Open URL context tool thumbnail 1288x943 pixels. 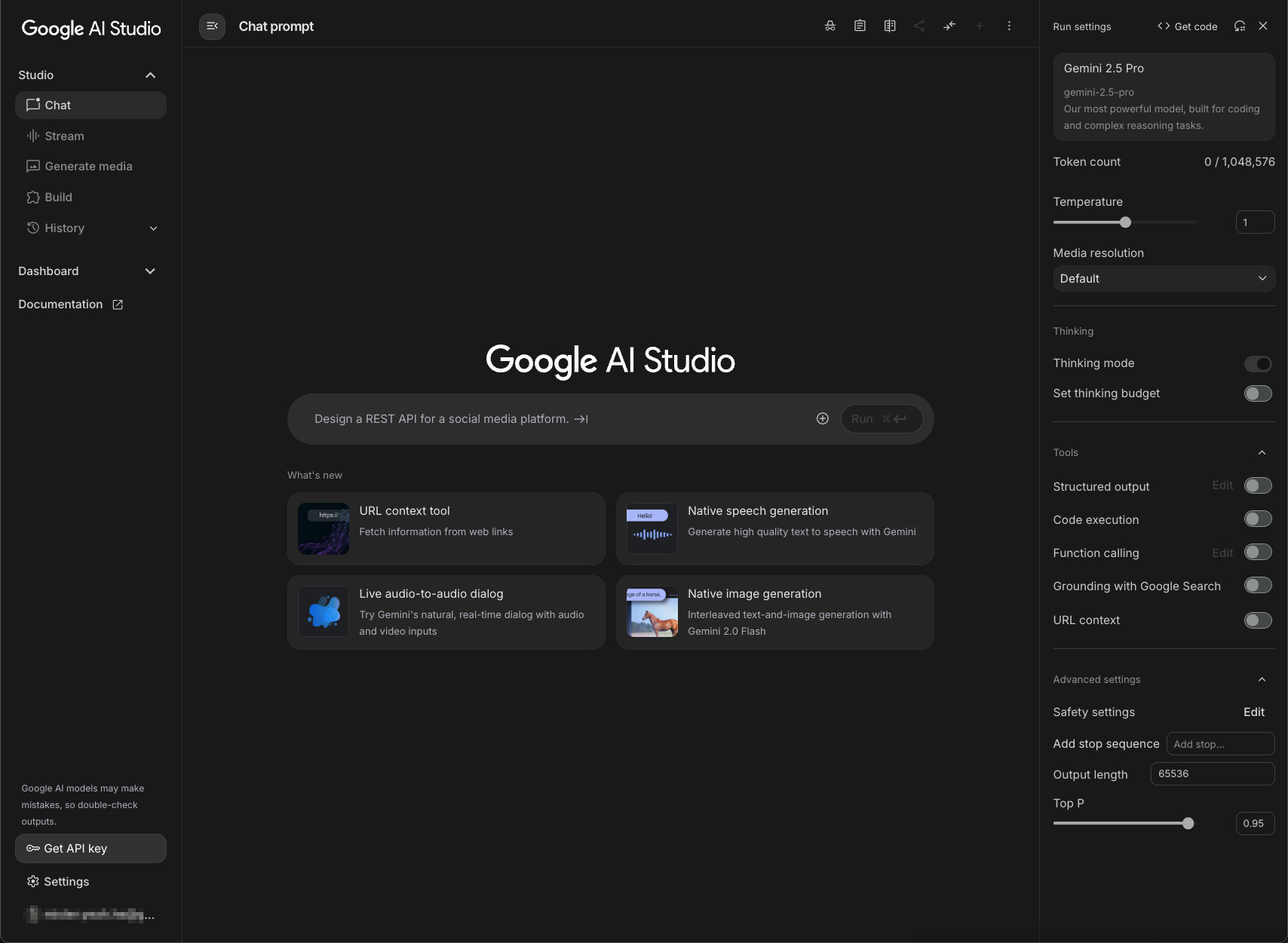324,528
